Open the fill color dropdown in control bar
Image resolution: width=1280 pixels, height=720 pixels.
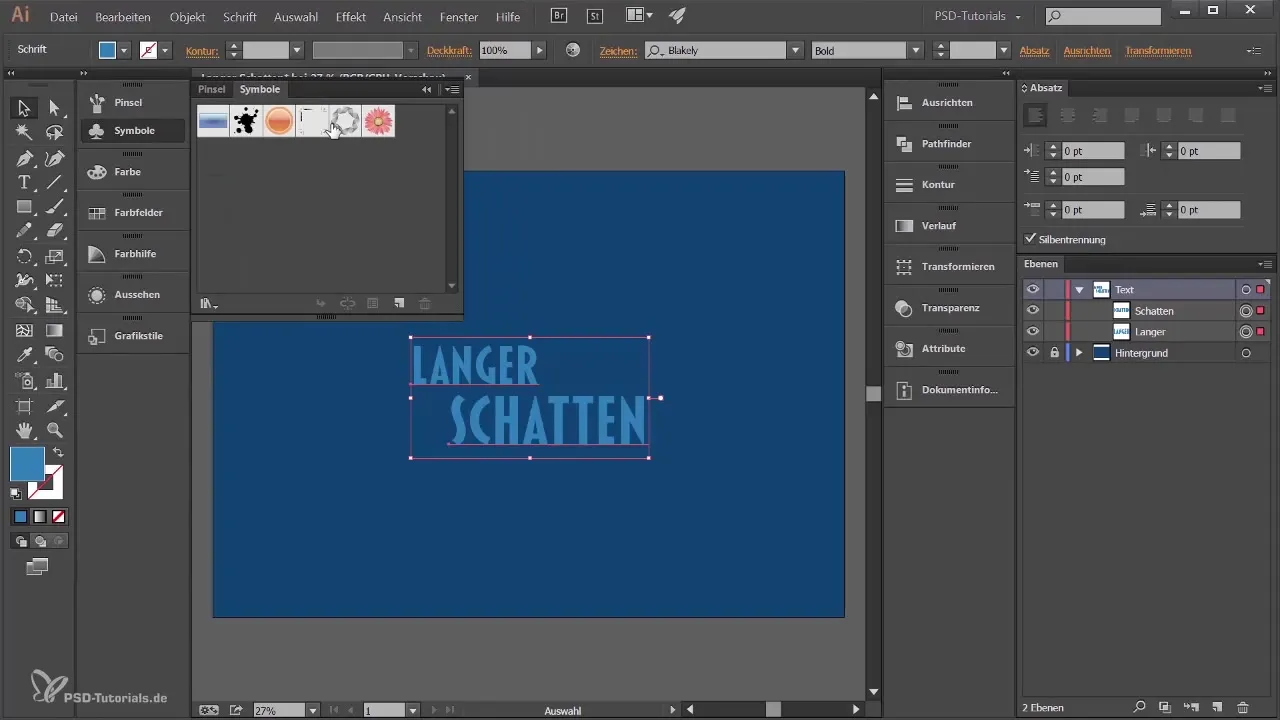pyautogui.click(x=125, y=50)
